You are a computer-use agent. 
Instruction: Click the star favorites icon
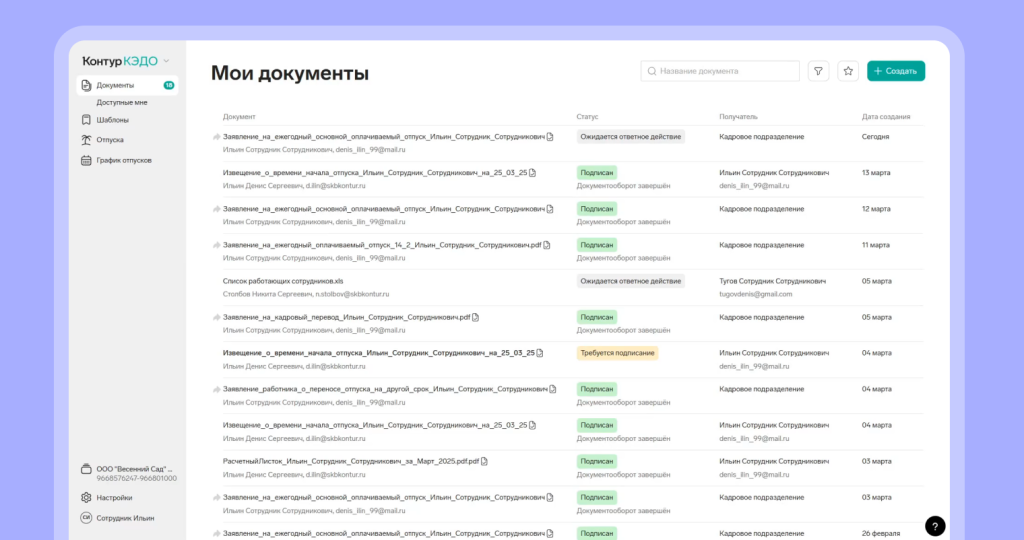click(848, 71)
